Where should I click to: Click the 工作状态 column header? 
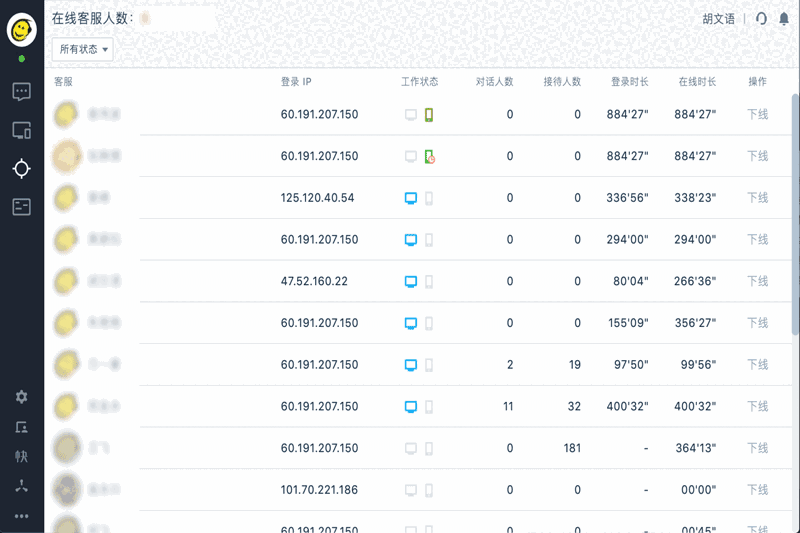click(x=419, y=82)
